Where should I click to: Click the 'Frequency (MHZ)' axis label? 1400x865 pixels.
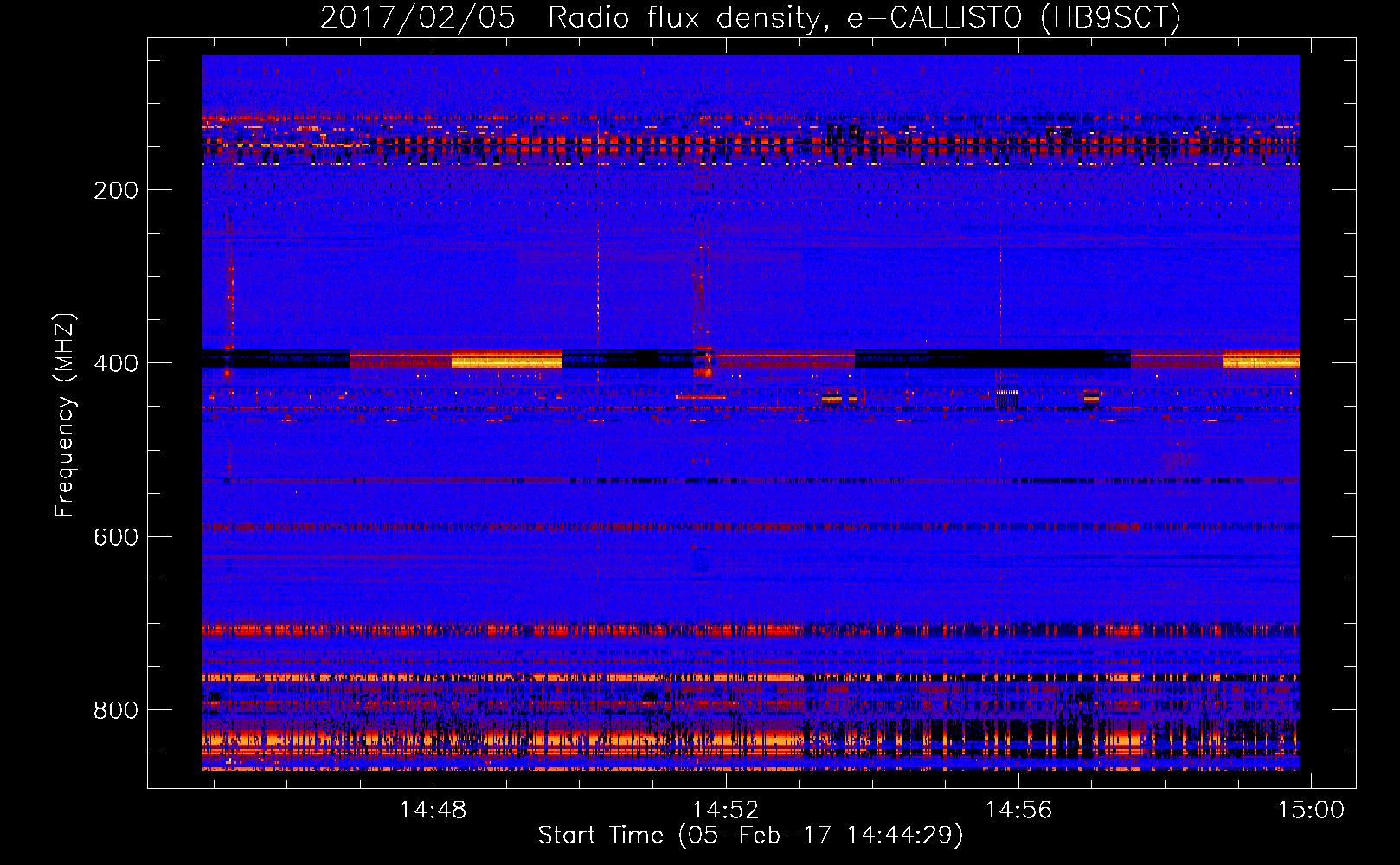[x=65, y=415]
